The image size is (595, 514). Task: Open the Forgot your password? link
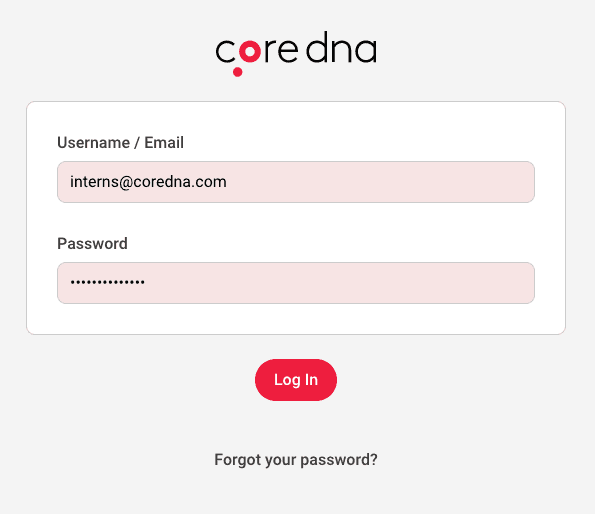tap(296, 460)
